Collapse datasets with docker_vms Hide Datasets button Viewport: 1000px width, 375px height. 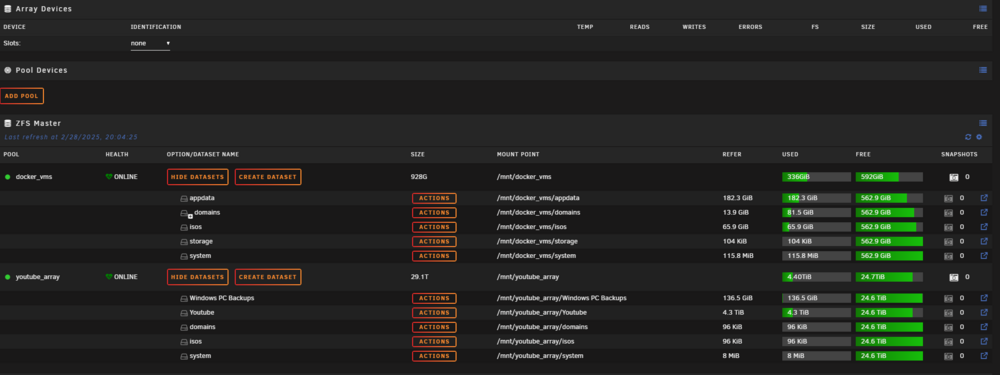pos(198,177)
